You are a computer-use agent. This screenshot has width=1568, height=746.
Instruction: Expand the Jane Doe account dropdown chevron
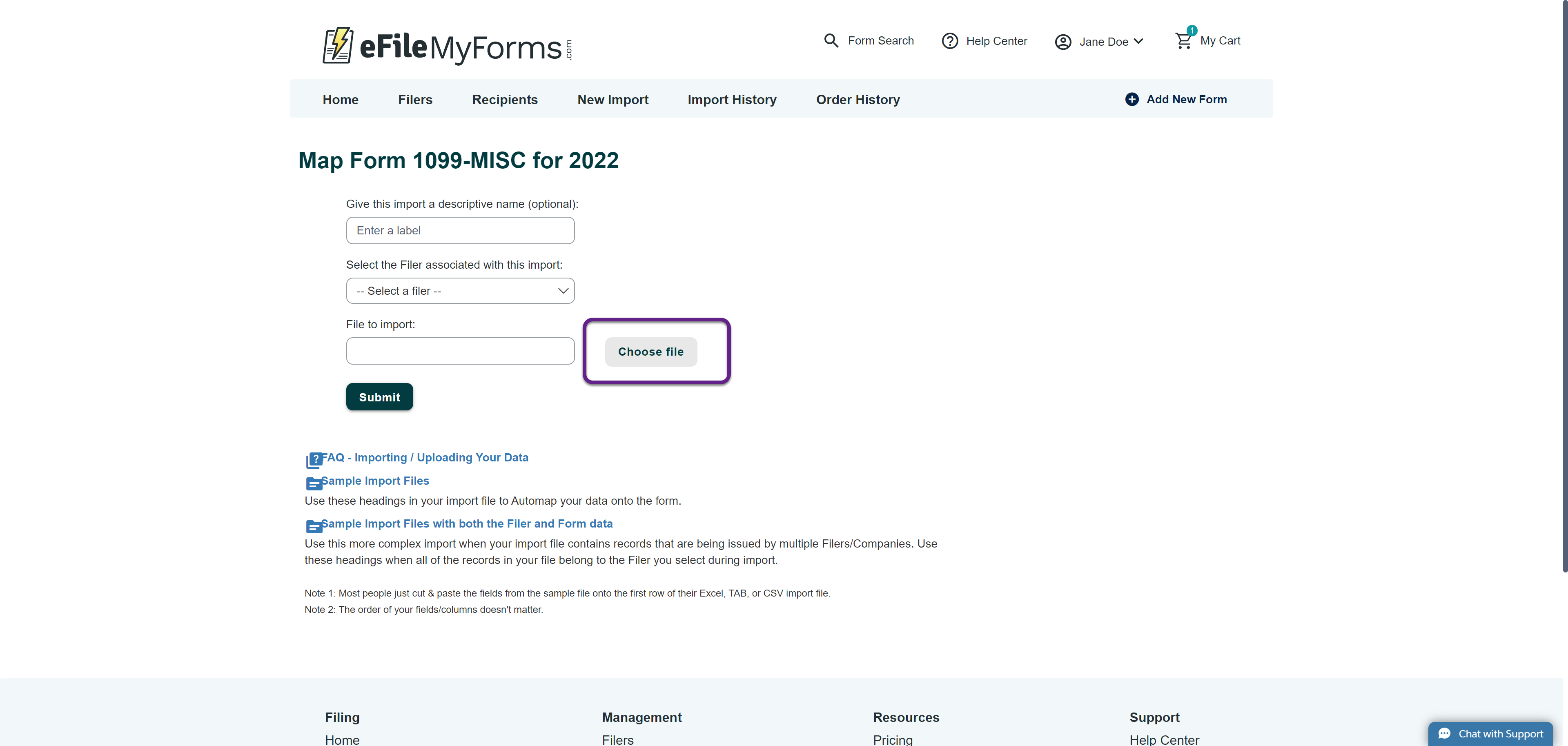pyautogui.click(x=1138, y=41)
